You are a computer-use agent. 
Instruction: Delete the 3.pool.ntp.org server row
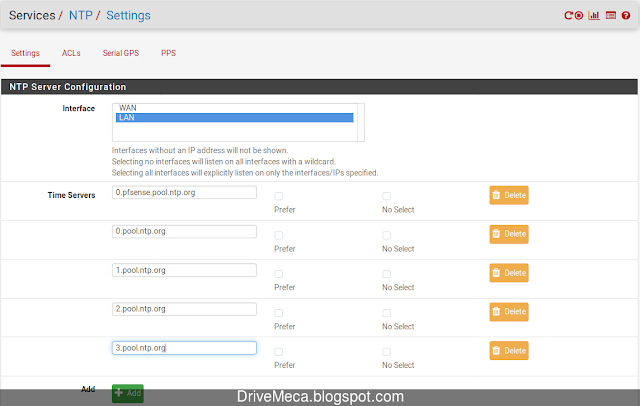coord(509,351)
